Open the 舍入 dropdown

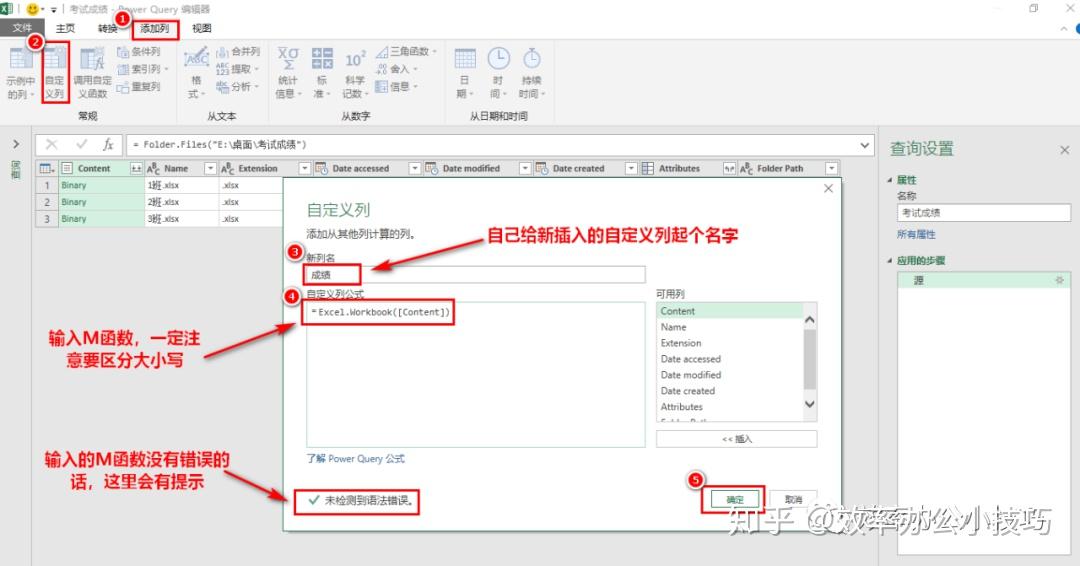pos(397,69)
